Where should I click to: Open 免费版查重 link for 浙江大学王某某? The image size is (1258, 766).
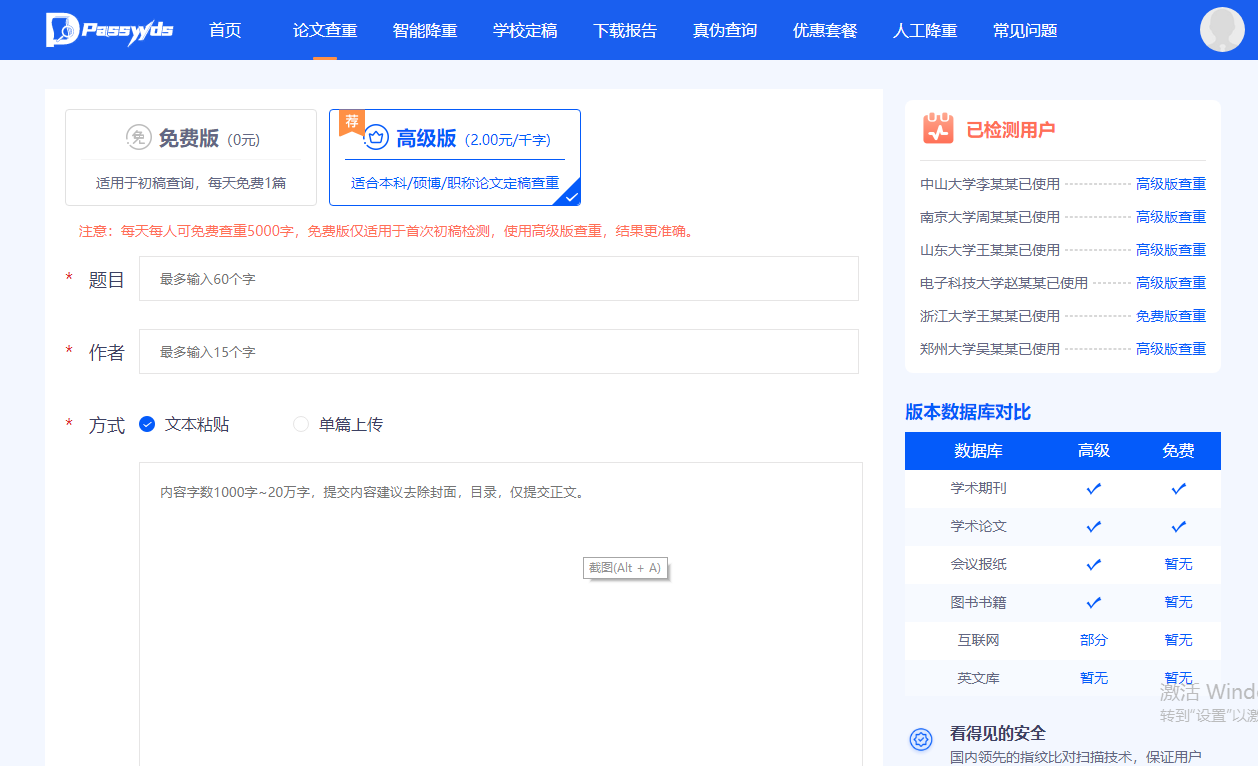click(x=1170, y=315)
